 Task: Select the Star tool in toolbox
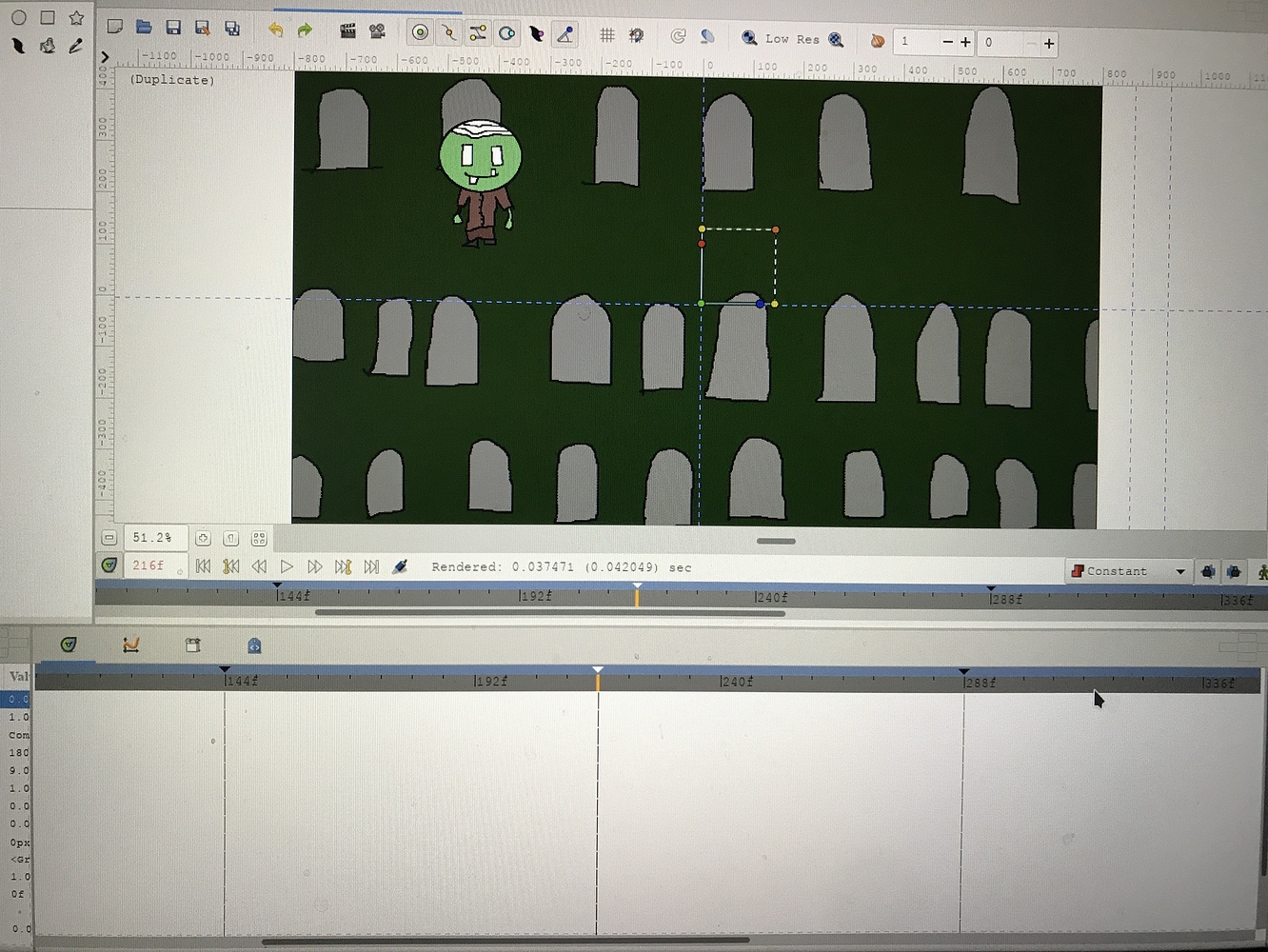click(76, 17)
